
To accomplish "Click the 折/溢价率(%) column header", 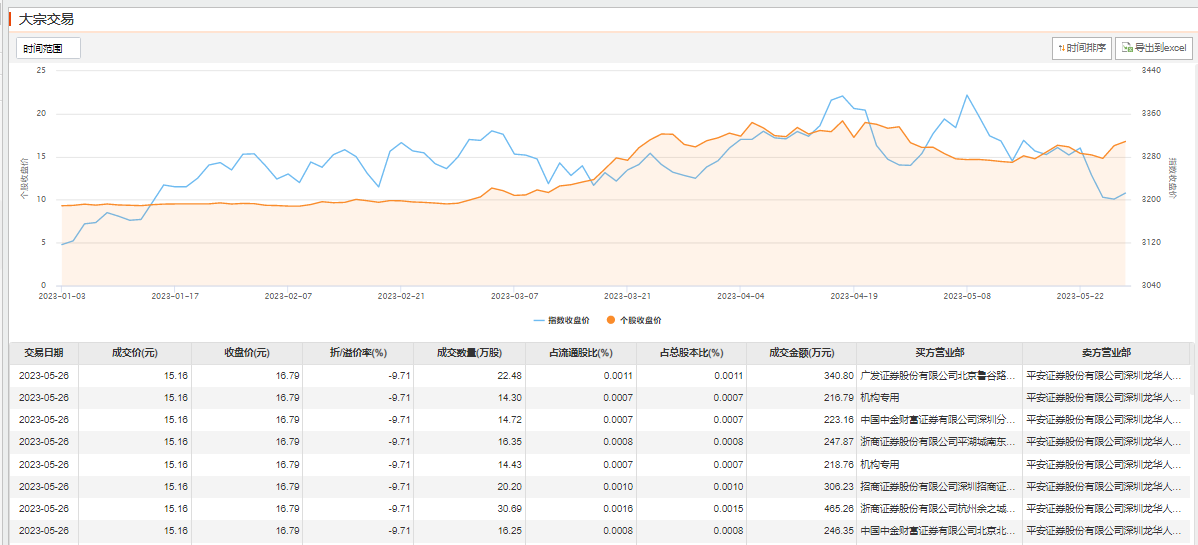I will [x=358, y=353].
